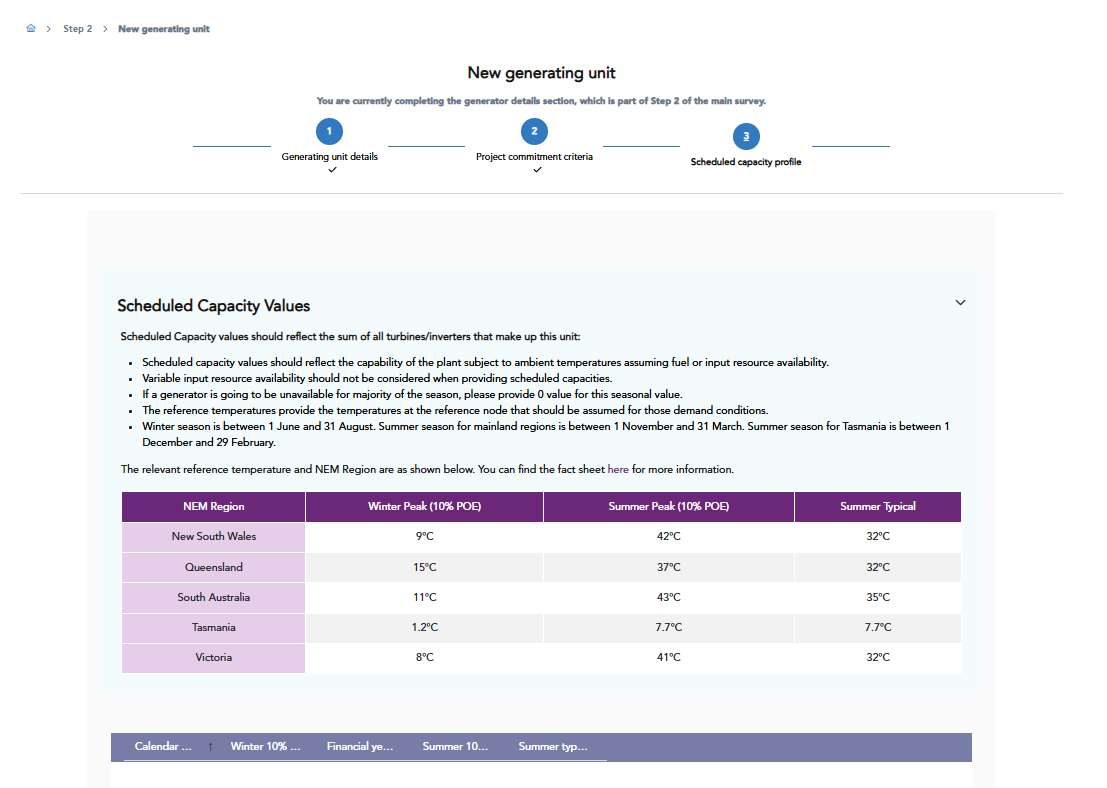This screenshot has height=788, width=1107.
Task: Click the checkmark under Project commitment criteria
Action: tap(537, 170)
